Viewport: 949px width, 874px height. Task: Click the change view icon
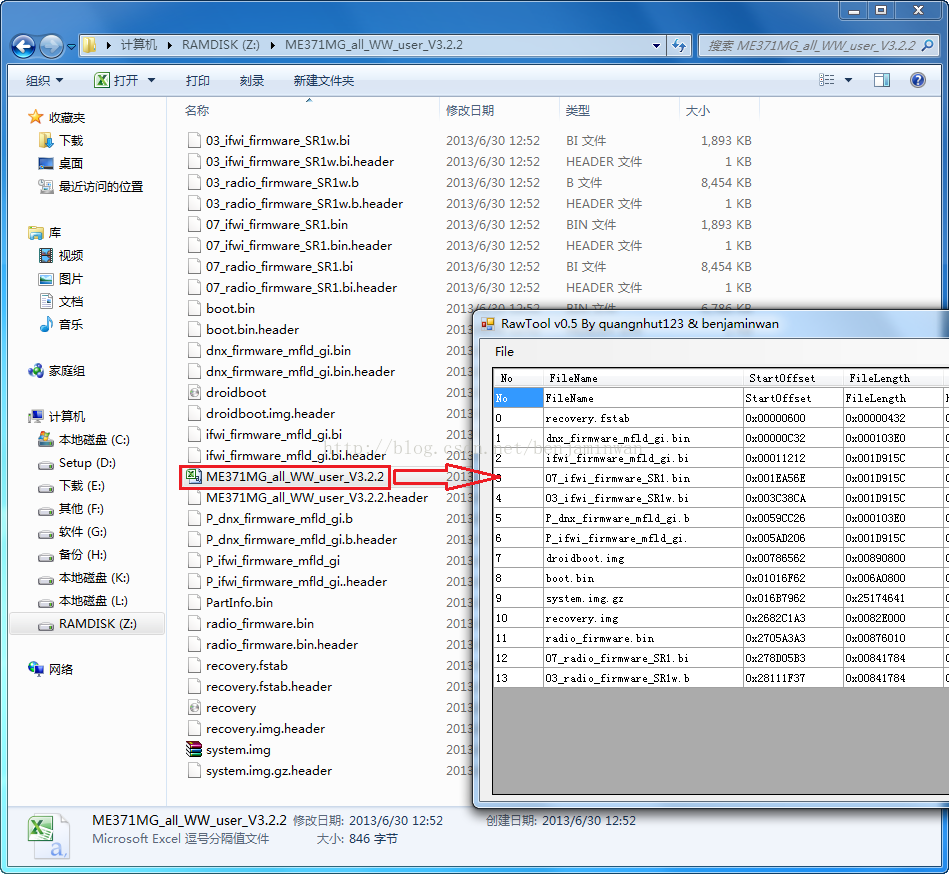826,80
